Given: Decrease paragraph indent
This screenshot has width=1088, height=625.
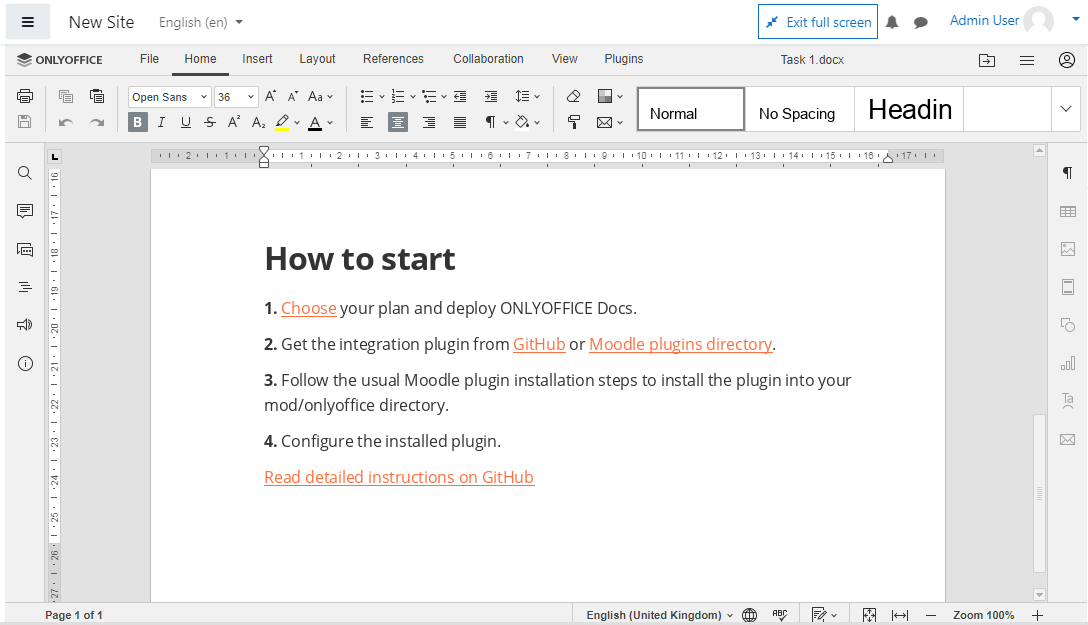Looking at the screenshot, I should [x=460, y=96].
